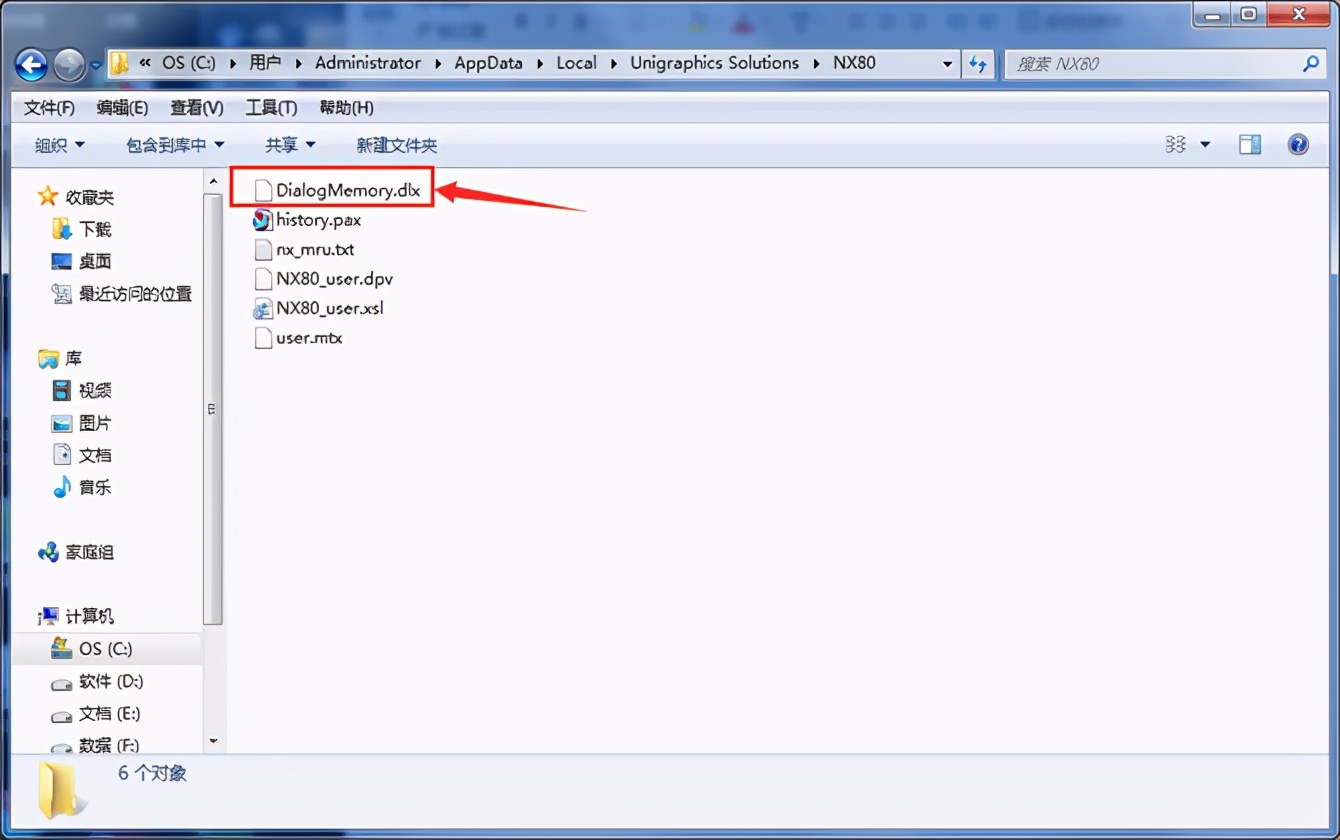Open the 帮助(H) menu
1340x840 pixels.
(x=346, y=107)
